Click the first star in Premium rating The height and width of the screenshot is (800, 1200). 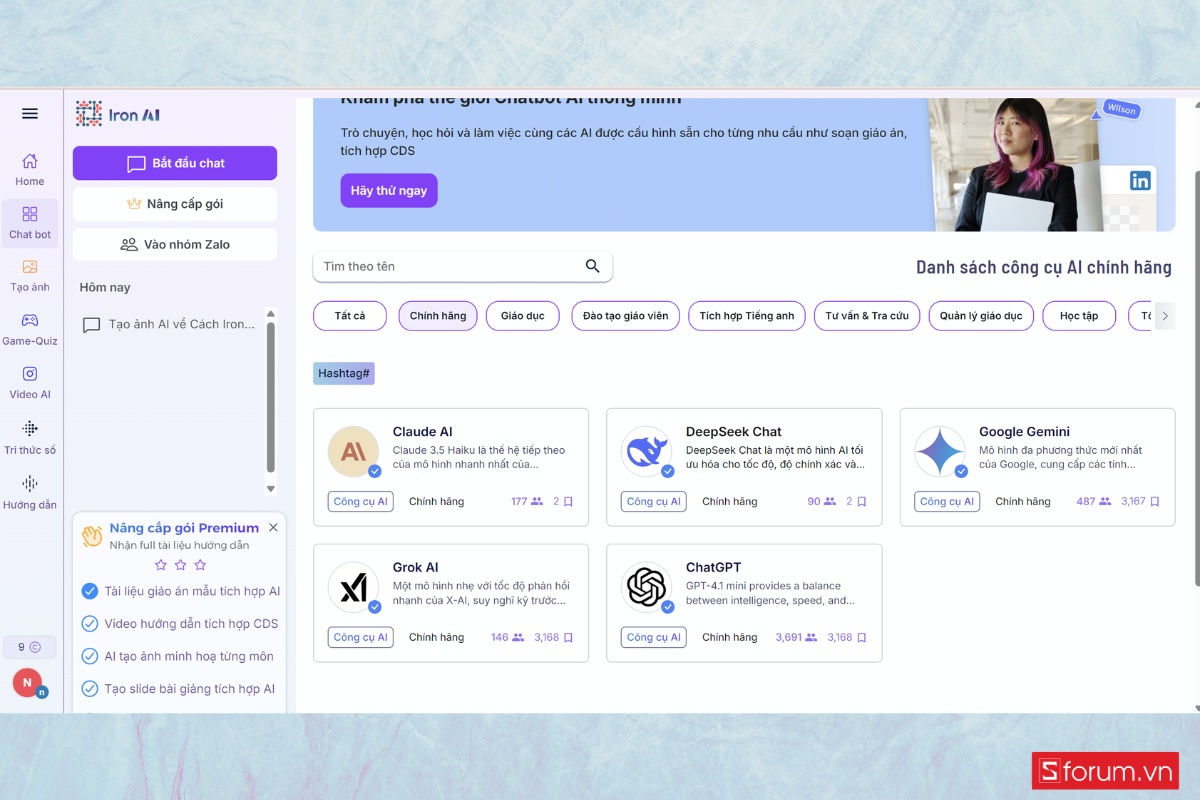tap(161, 565)
